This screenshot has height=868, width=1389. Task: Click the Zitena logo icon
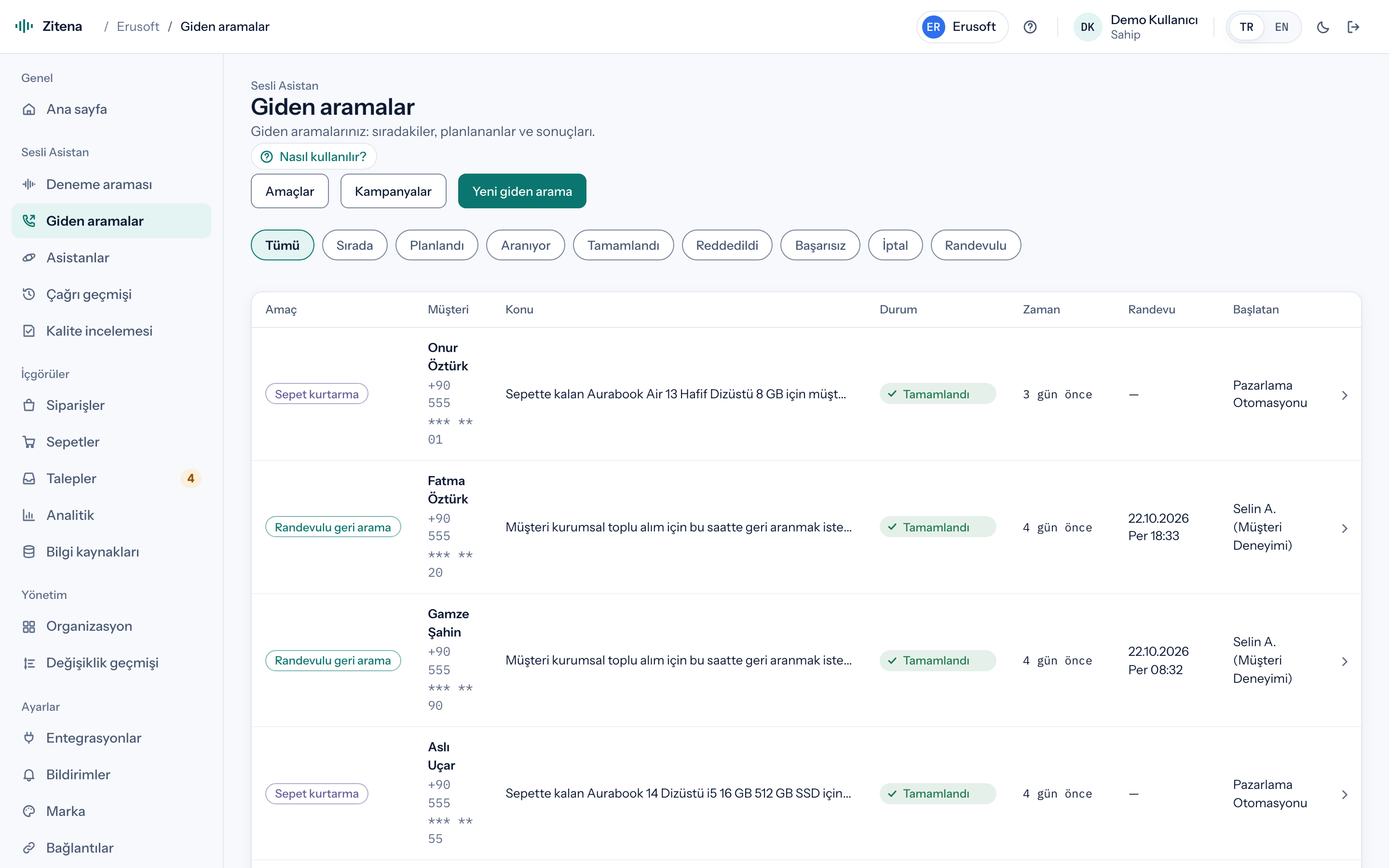point(24,27)
